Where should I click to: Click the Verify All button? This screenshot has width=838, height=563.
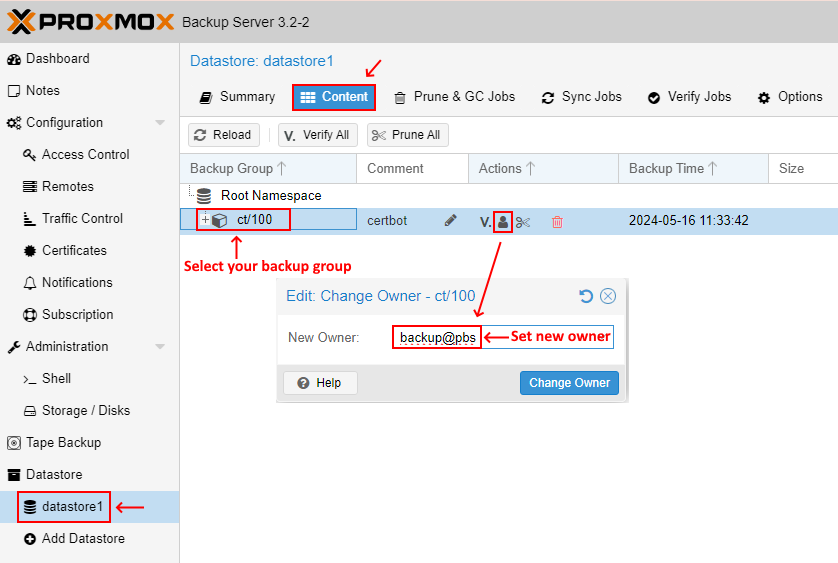[317, 135]
